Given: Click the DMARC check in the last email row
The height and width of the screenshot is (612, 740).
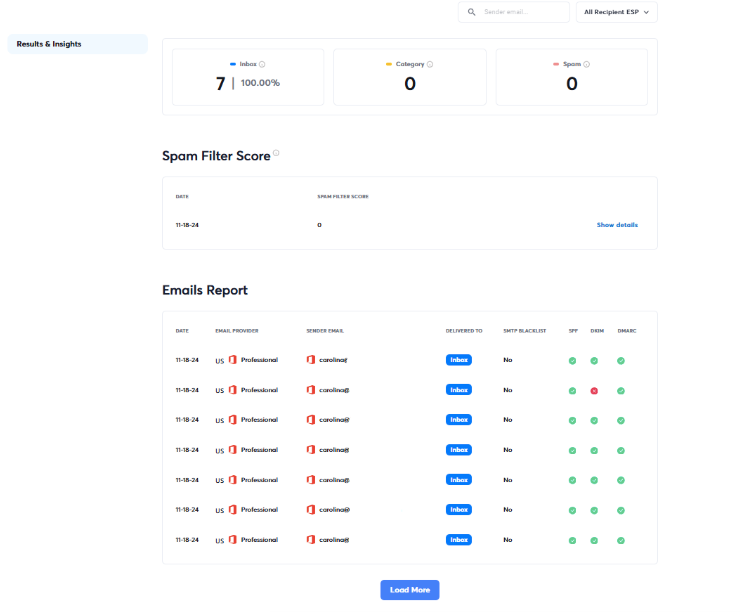Looking at the screenshot, I should (x=621, y=540).
